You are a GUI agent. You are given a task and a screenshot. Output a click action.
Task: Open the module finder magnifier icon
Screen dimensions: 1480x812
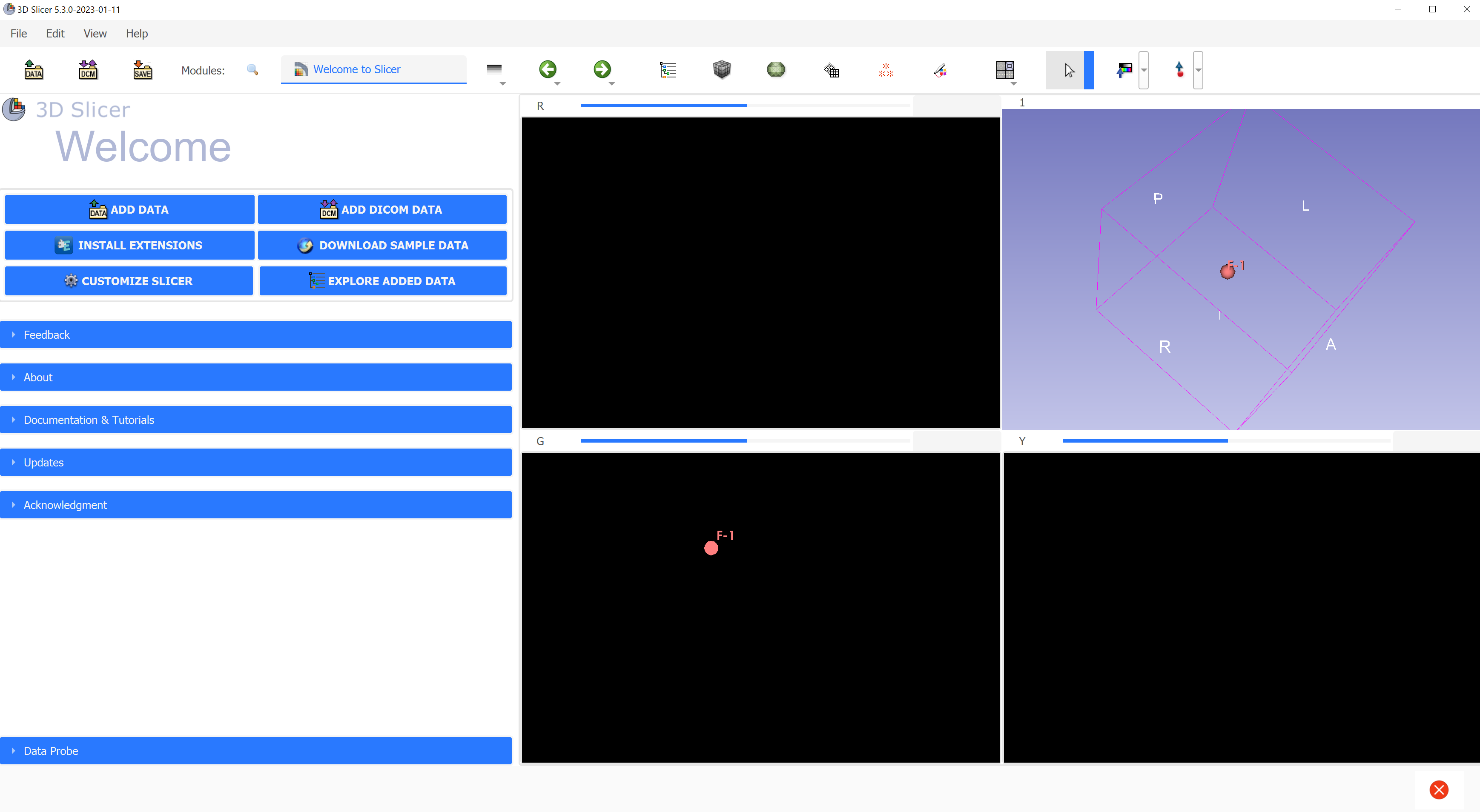coord(252,69)
